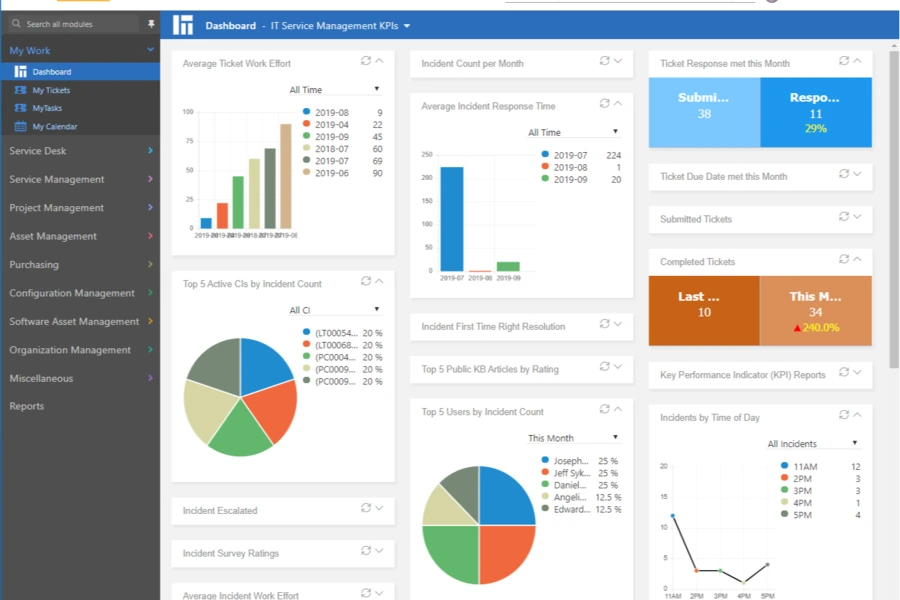The width and height of the screenshot is (900, 600).
Task: Expand Incident Count per Month widget
Action: (618, 61)
